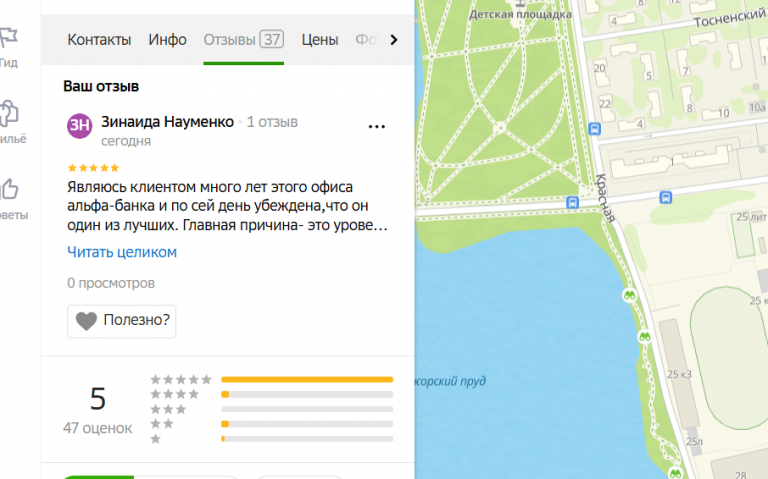Click the middle binoculars viewpoint marker on the map
Image resolution: width=768 pixels, height=479 pixels.
tap(645, 337)
